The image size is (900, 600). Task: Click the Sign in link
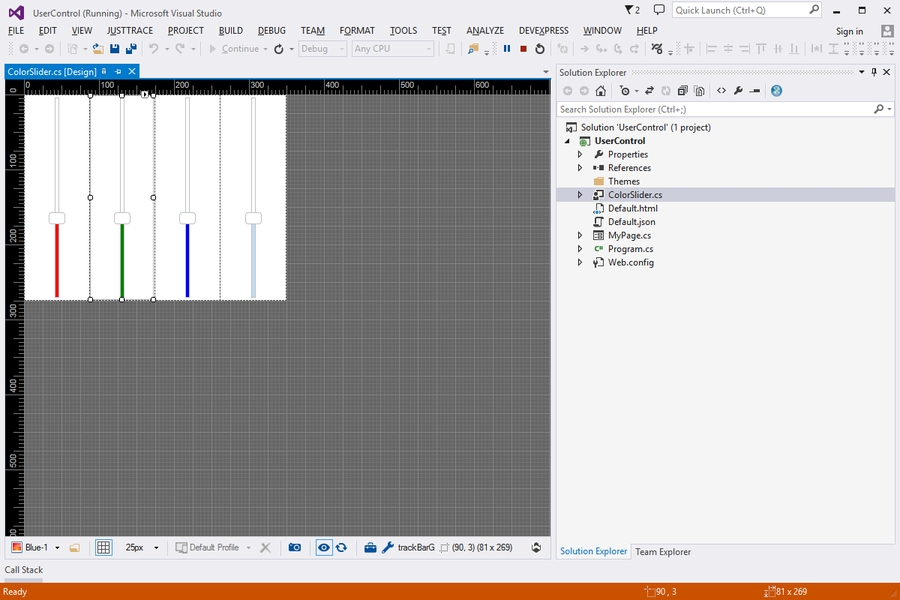[x=849, y=31]
